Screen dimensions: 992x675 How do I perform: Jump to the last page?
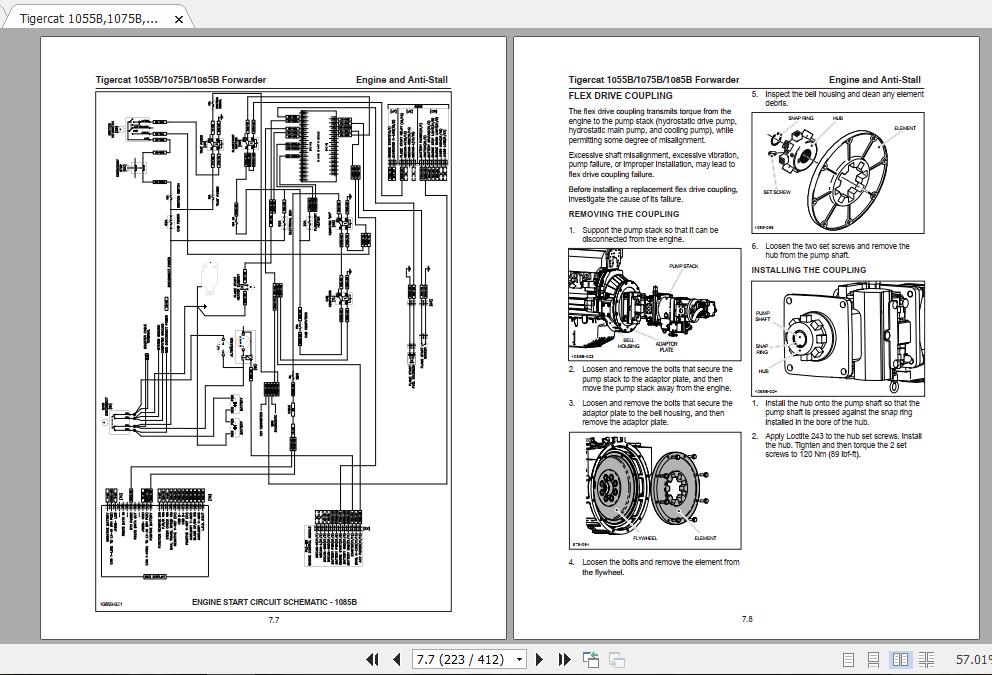pos(564,660)
